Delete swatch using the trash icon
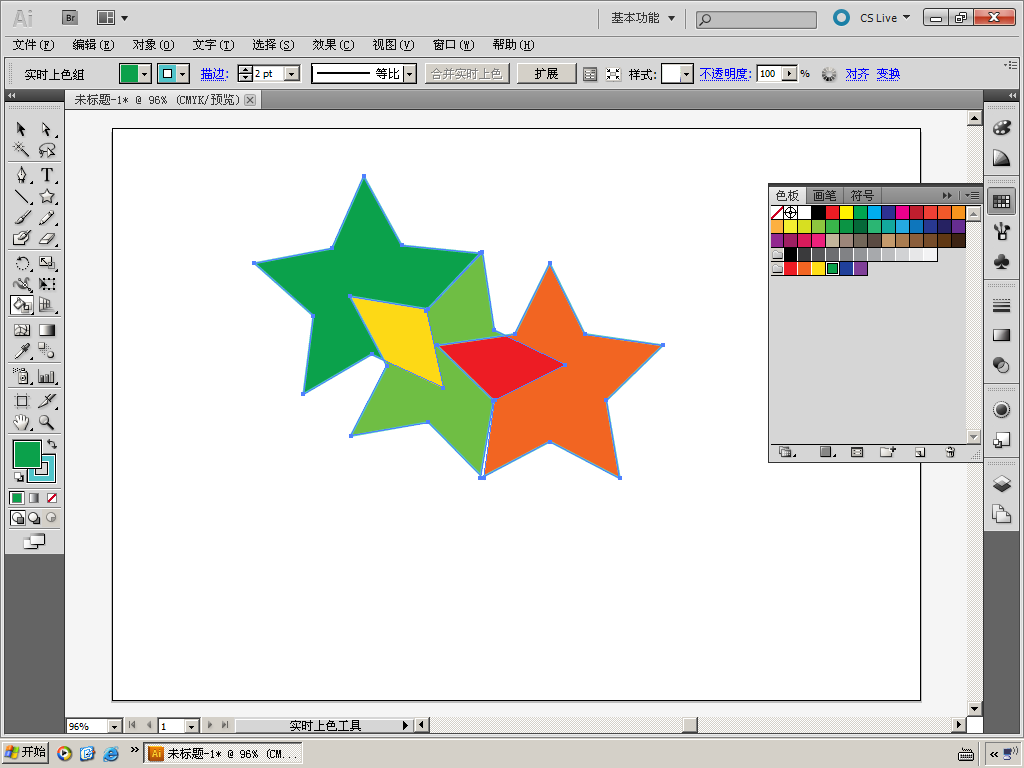1024x768 pixels. [x=950, y=453]
